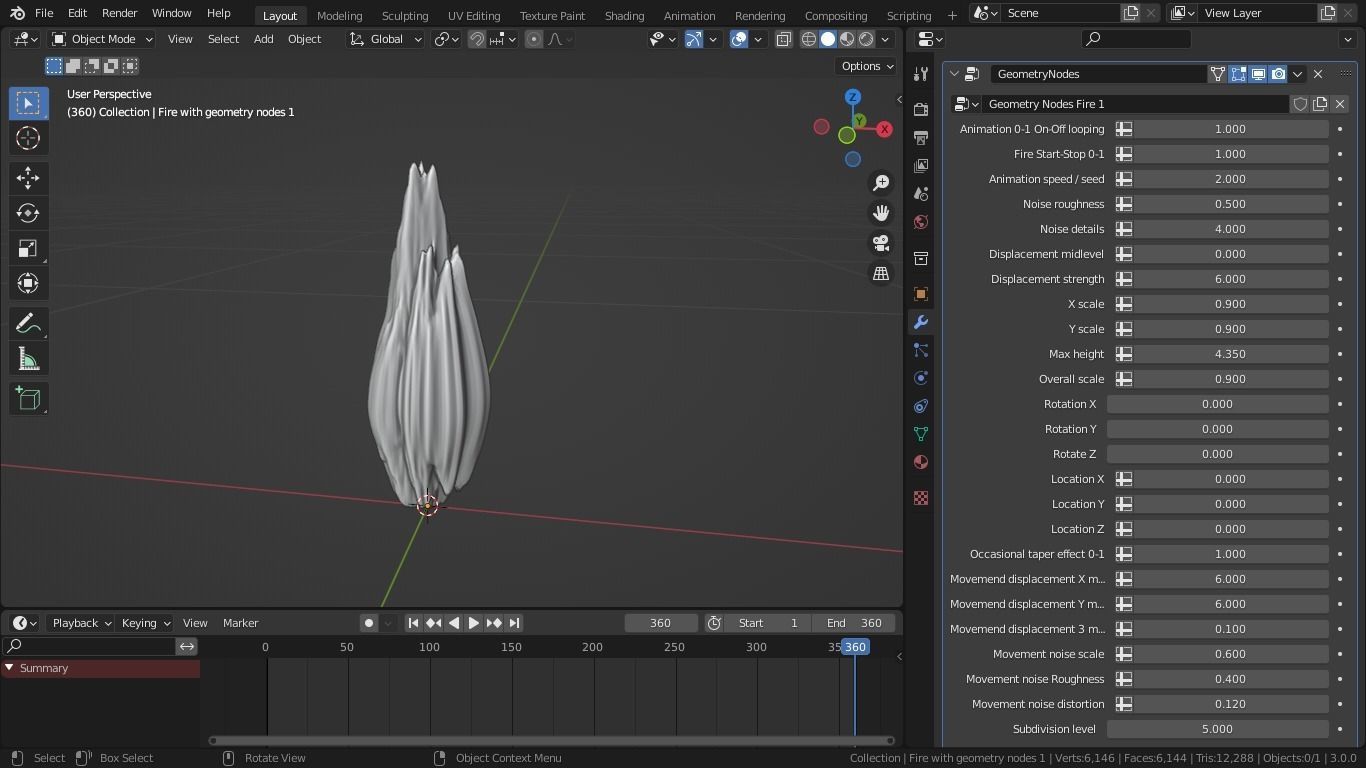Activate the Move tool

[x=28, y=178]
